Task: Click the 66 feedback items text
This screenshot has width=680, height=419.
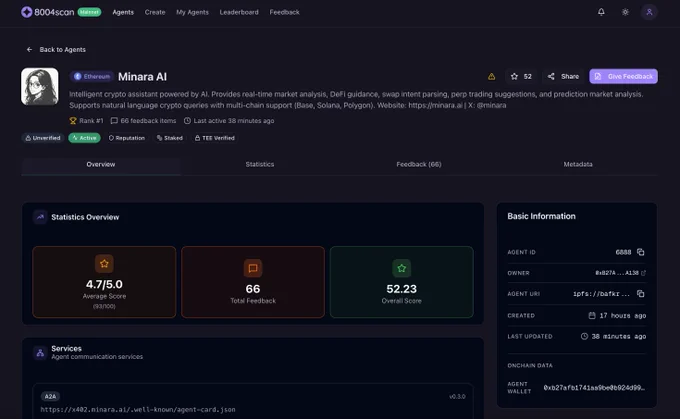Action: click(148, 121)
